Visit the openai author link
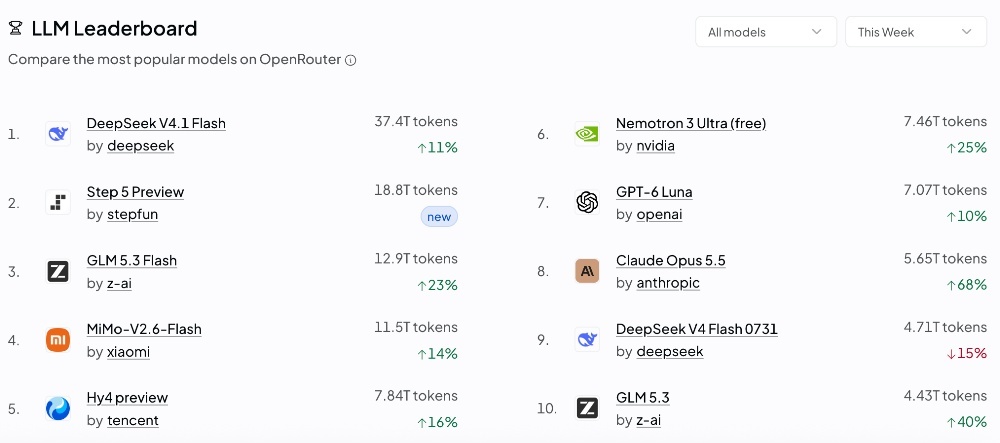Viewport: 1000px width, 443px height. point(659,215)
